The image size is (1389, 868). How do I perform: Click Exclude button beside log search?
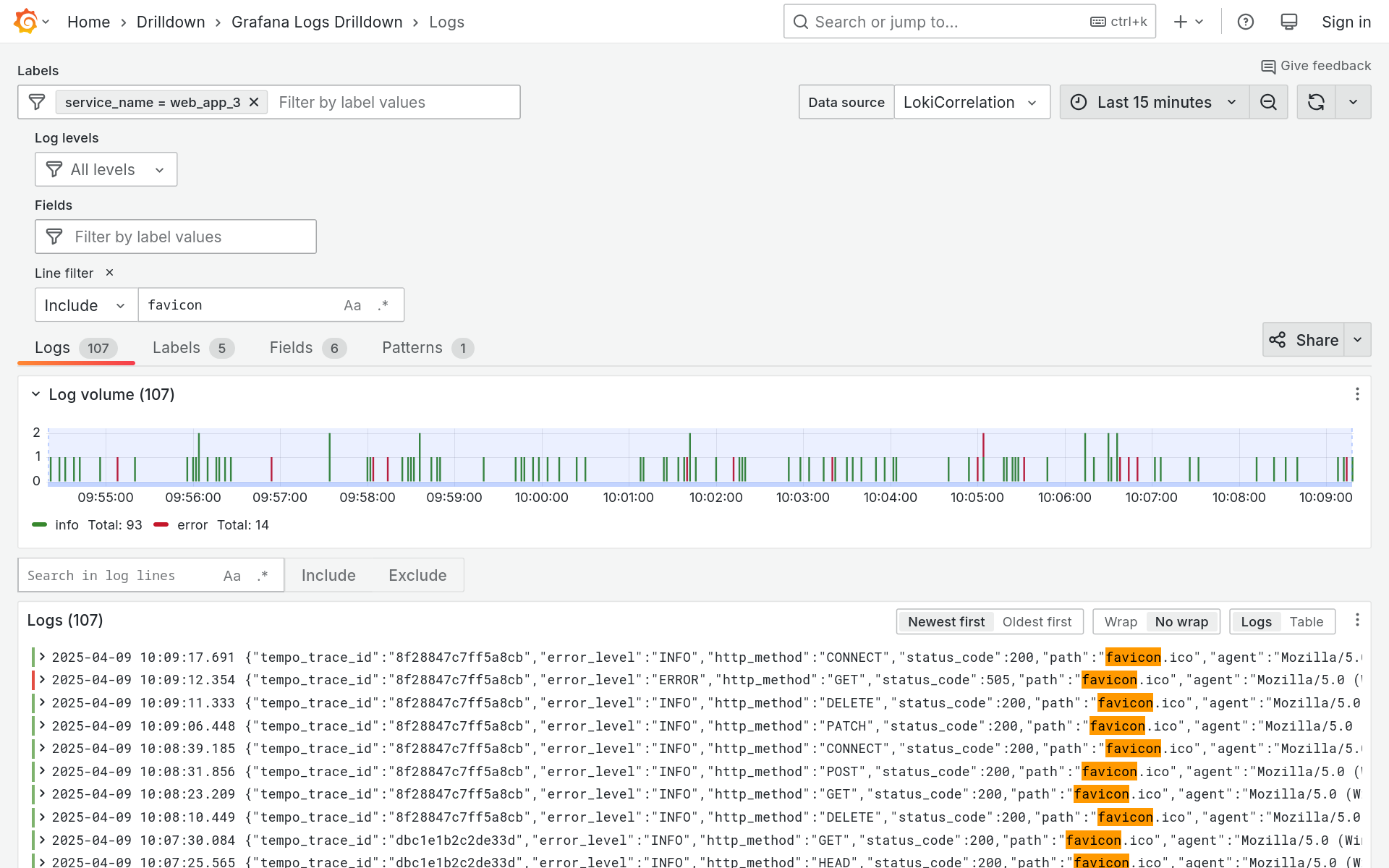click(417, 576)
